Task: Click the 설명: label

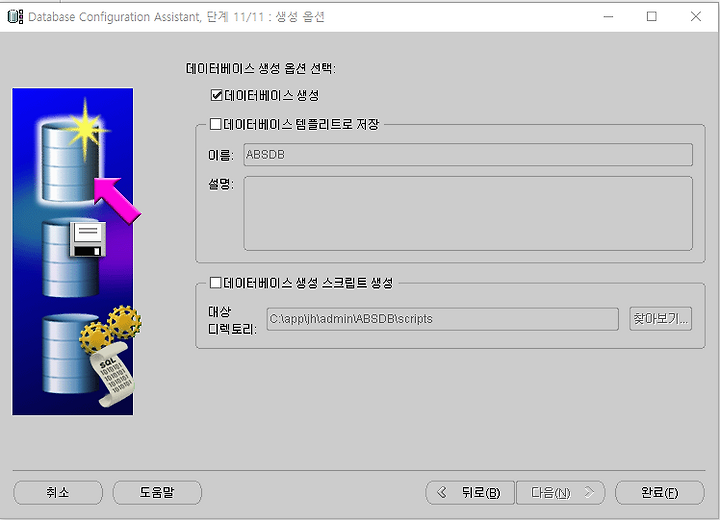Action: click(x=221, y=184)
